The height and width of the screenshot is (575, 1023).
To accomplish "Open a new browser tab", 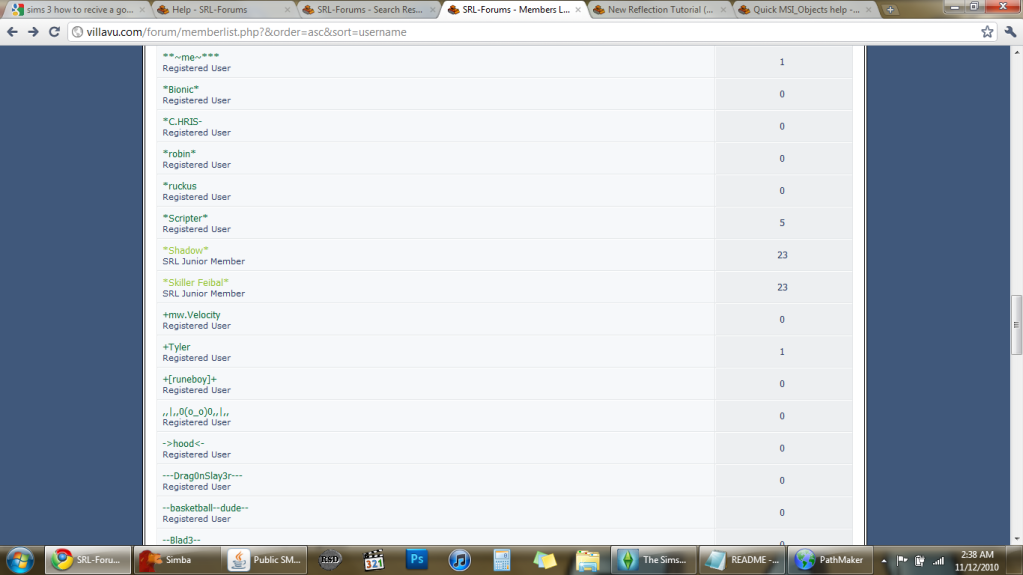I will tap(890, 10).
